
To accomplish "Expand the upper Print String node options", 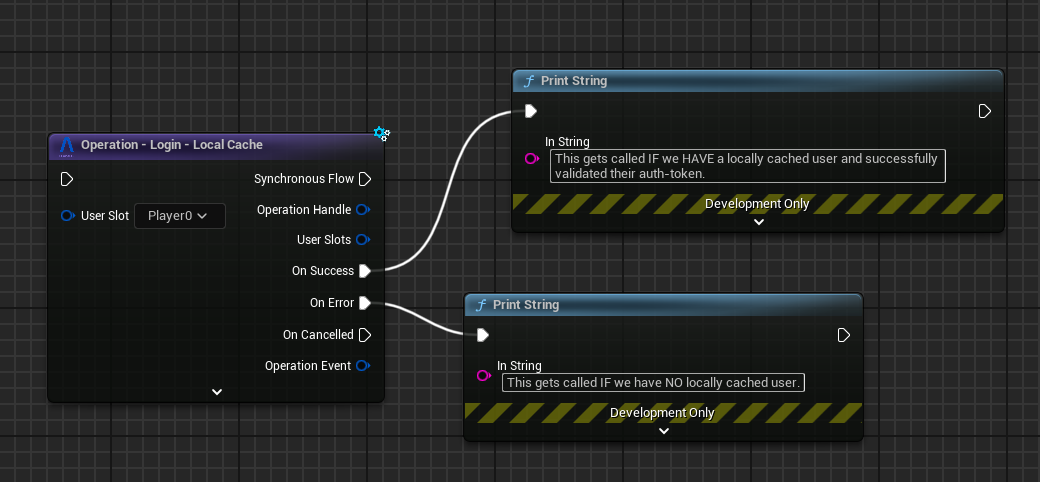I will pos(758,222).
